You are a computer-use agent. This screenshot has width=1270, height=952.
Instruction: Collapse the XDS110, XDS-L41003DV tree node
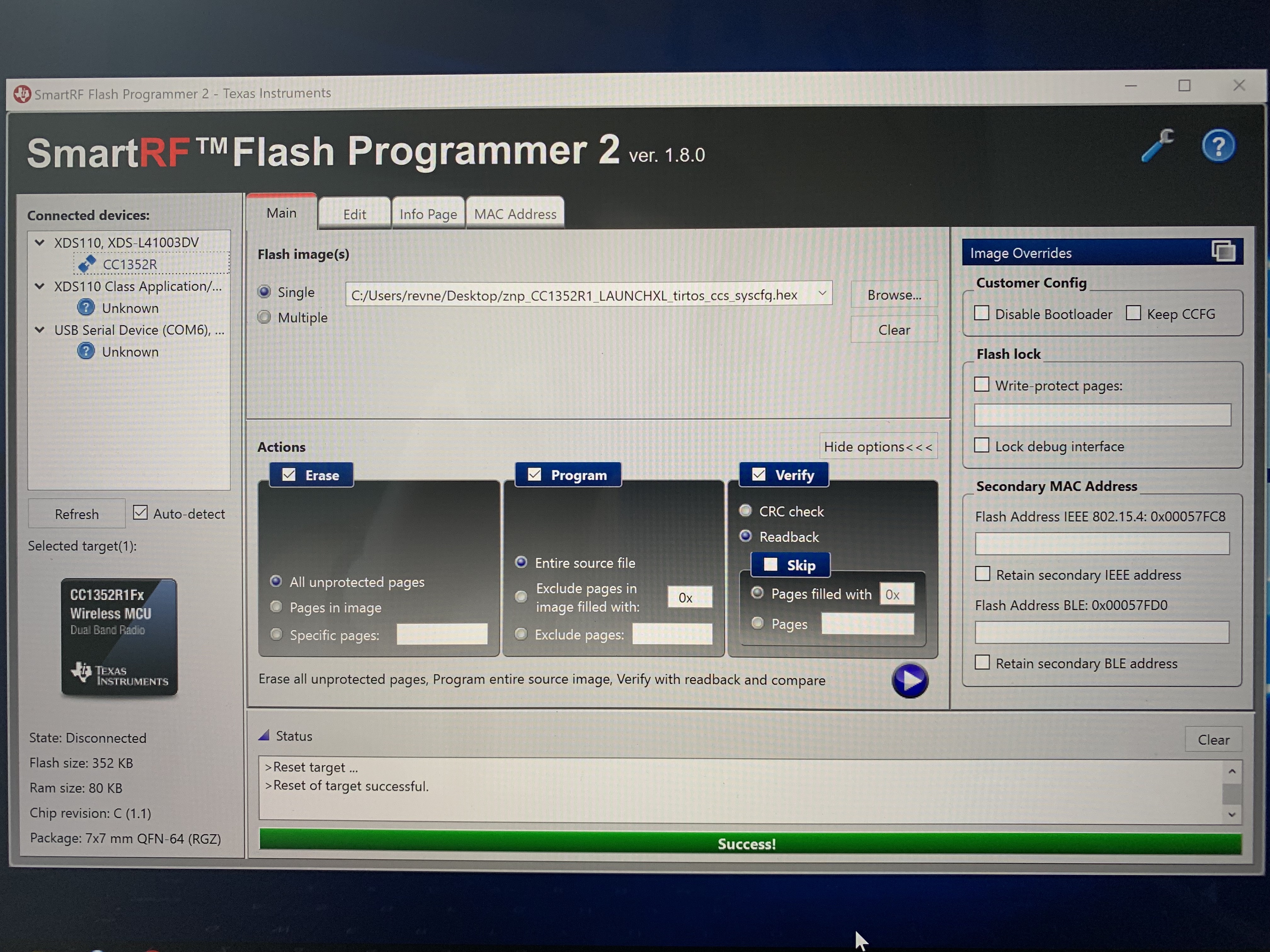pyautogui.click(x=40, y=242)
